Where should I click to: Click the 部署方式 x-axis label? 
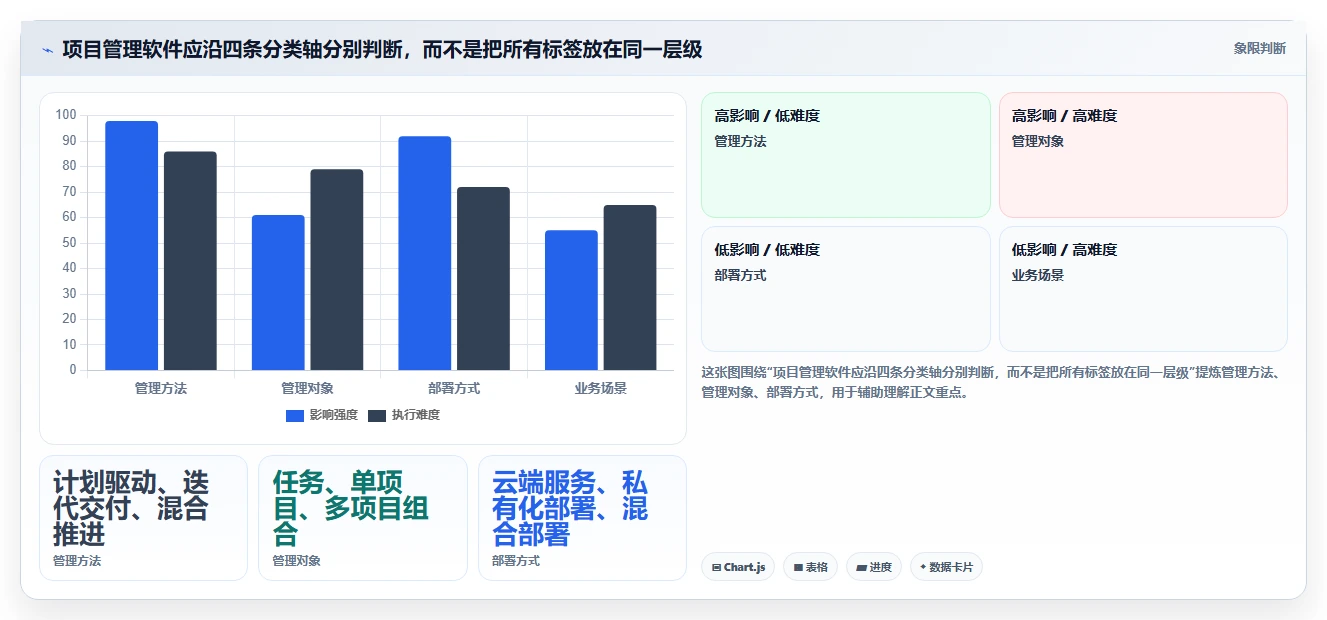tap(454, 388)
